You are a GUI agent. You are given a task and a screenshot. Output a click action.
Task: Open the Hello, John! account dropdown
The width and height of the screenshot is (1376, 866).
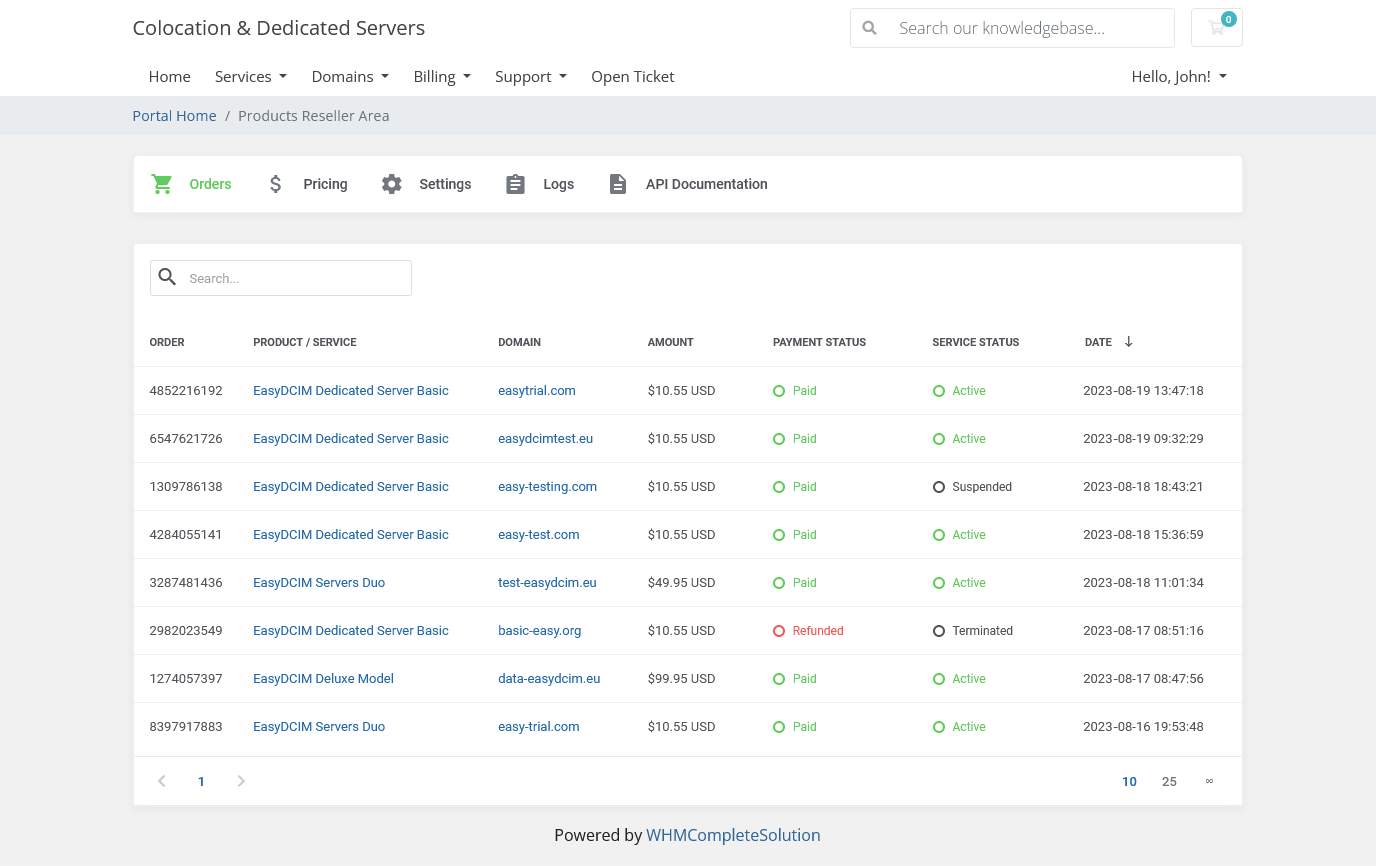click(1179, 76)
